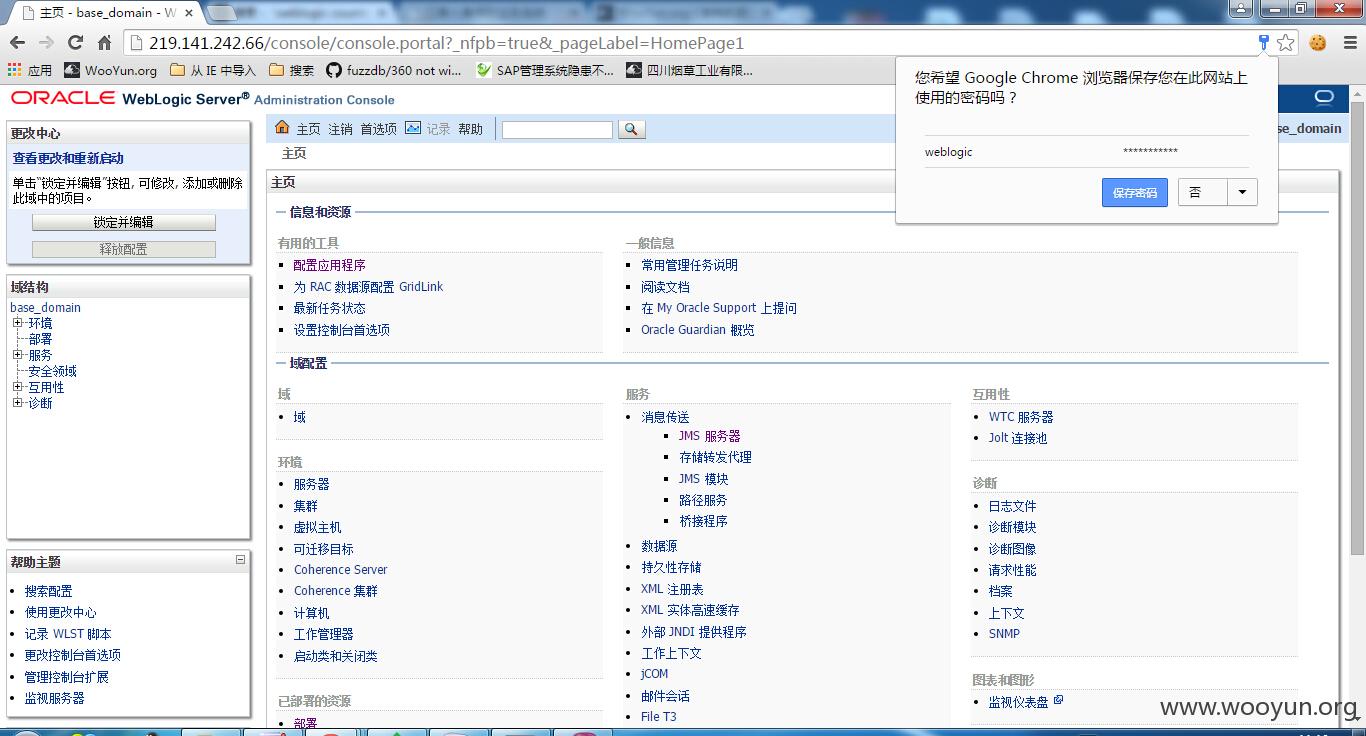Image resolution: width=1366 pixels, height=736 pixels.
Task: Open 域 link under 域配置
Action: (299, 417)
